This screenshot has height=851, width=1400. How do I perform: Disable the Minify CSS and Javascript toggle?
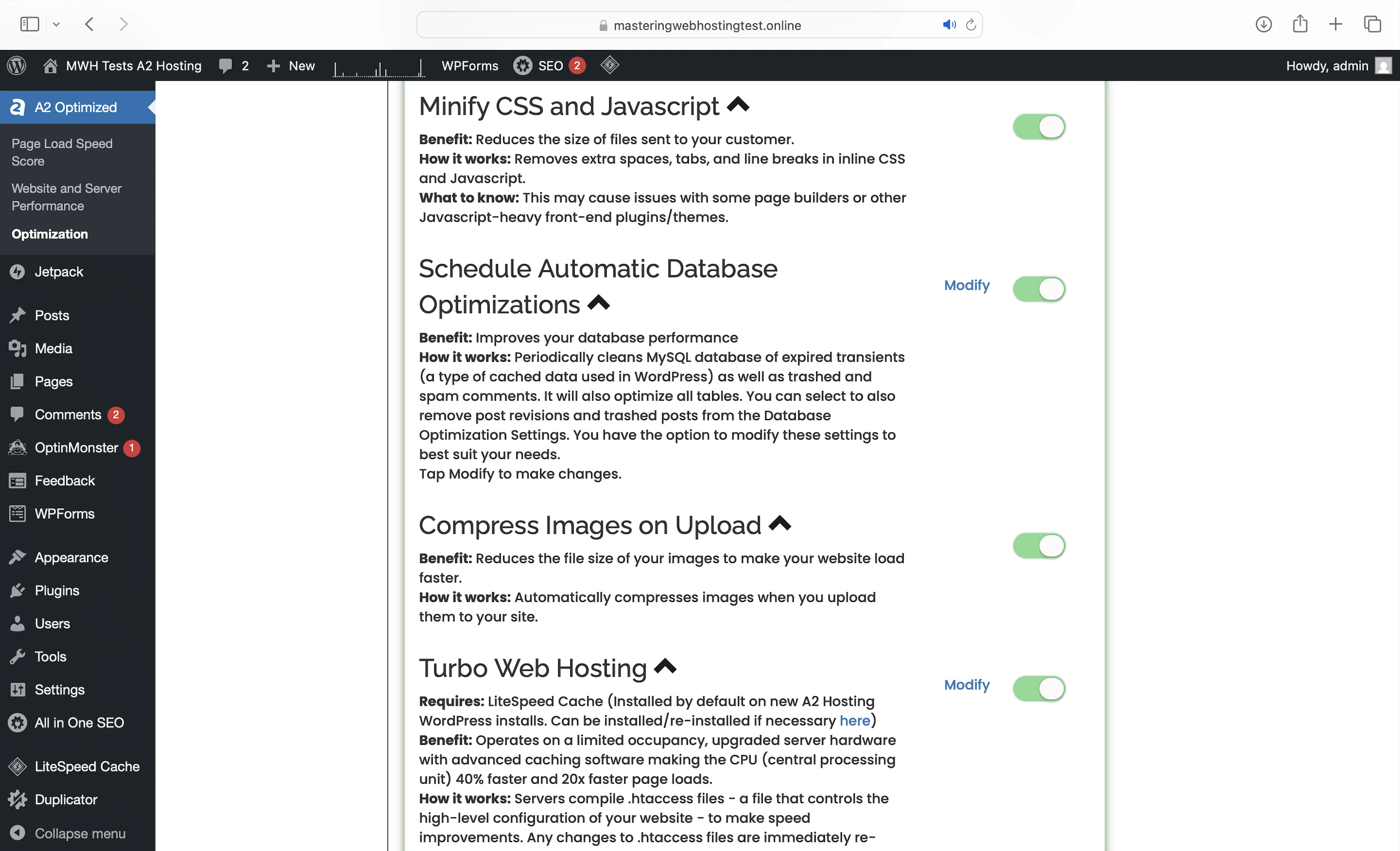click(x=1039, y=127)
